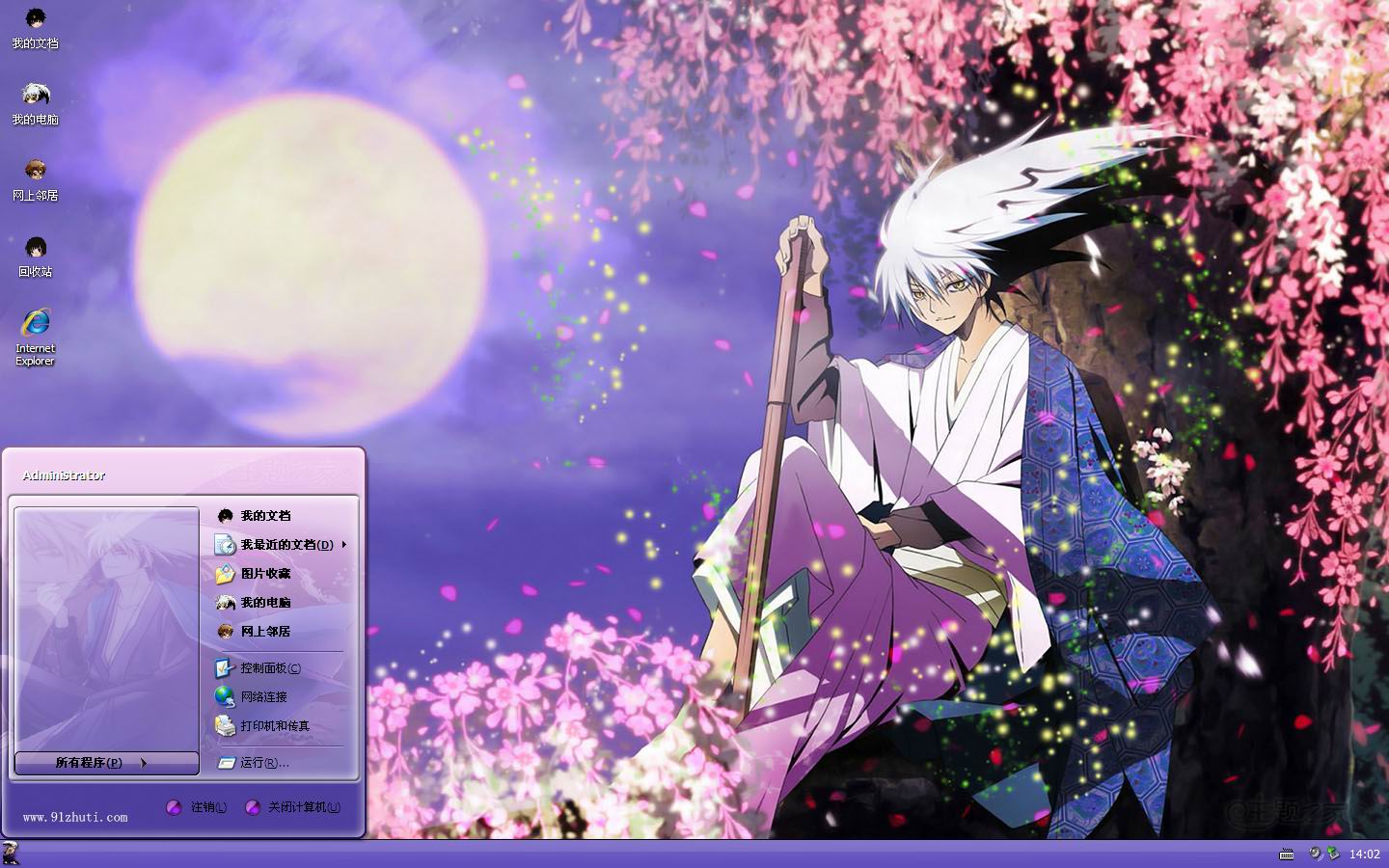Select the 我的电脑 desktop icon
Viewport: 1389px width, 868px height.
point(35,104)
